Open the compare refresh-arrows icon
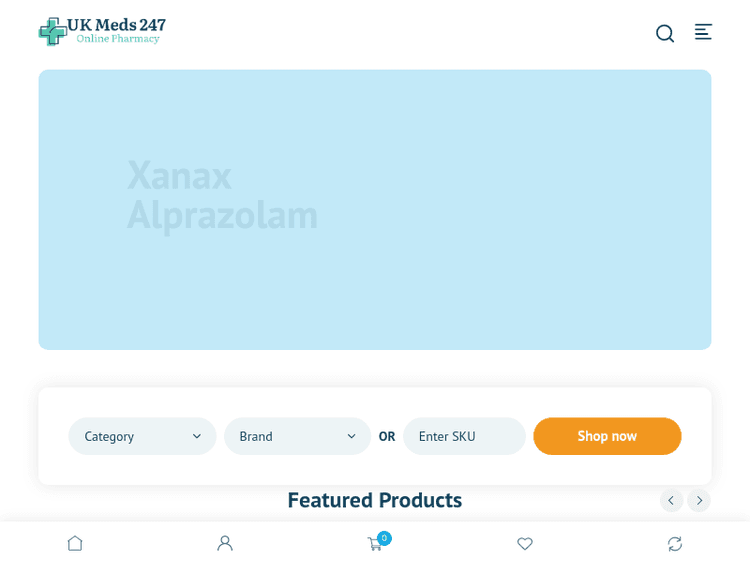The width and height of the screenshot is (750, 563). (675, 543)
